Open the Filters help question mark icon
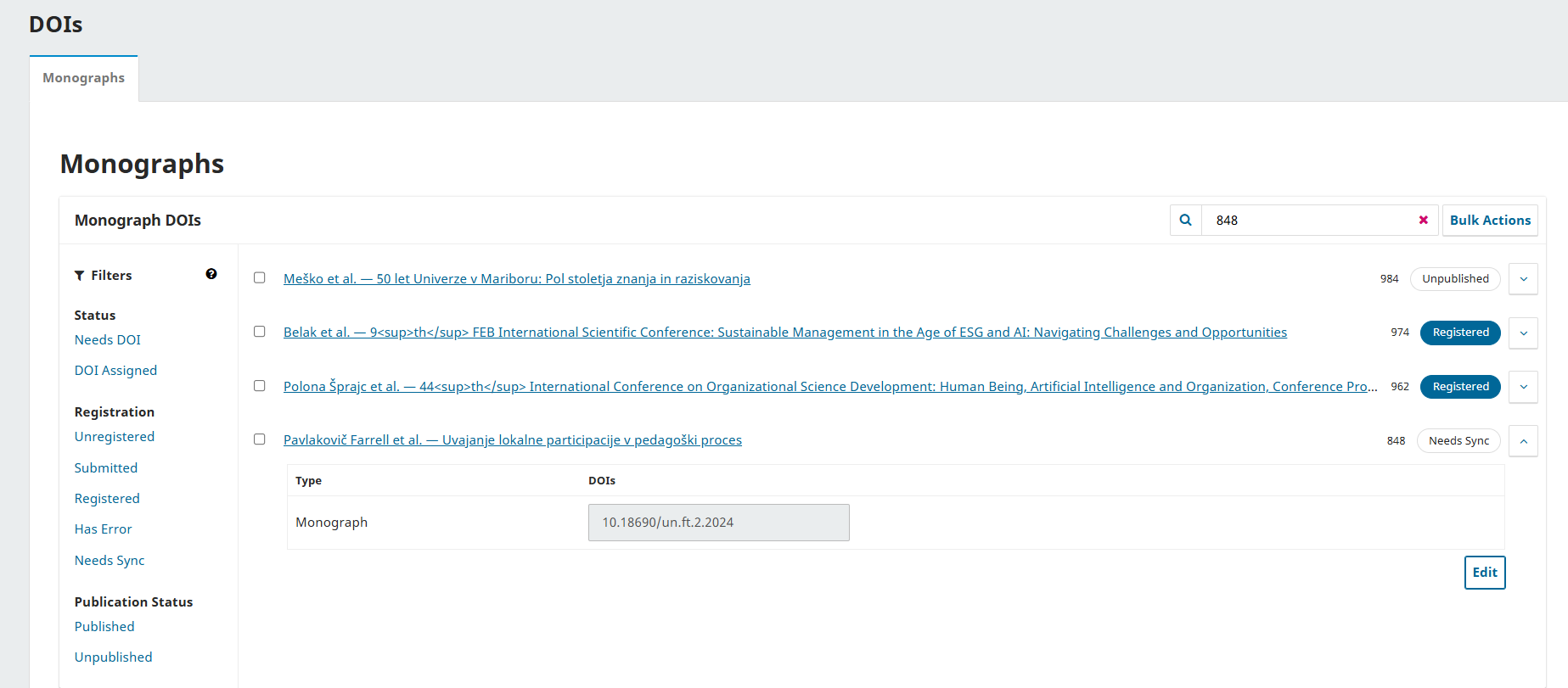This screenshot has width=1568, height=688. [211, 274]
